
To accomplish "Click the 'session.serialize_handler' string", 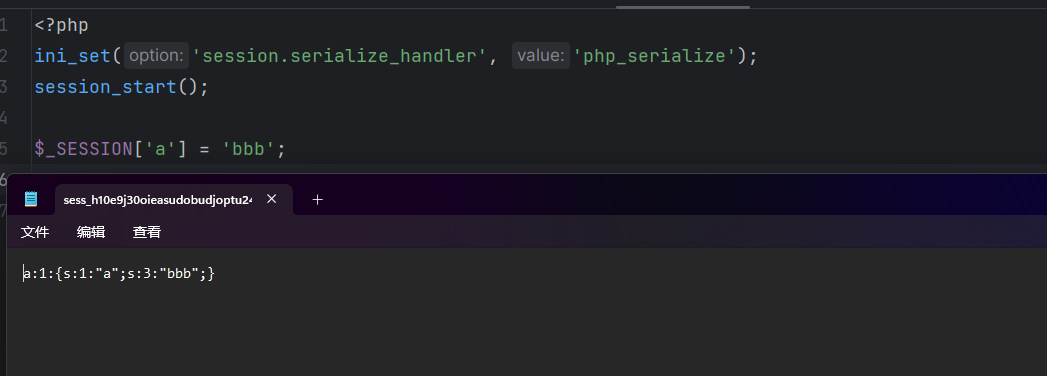I will pyautogui.click(x=339, y=56).
